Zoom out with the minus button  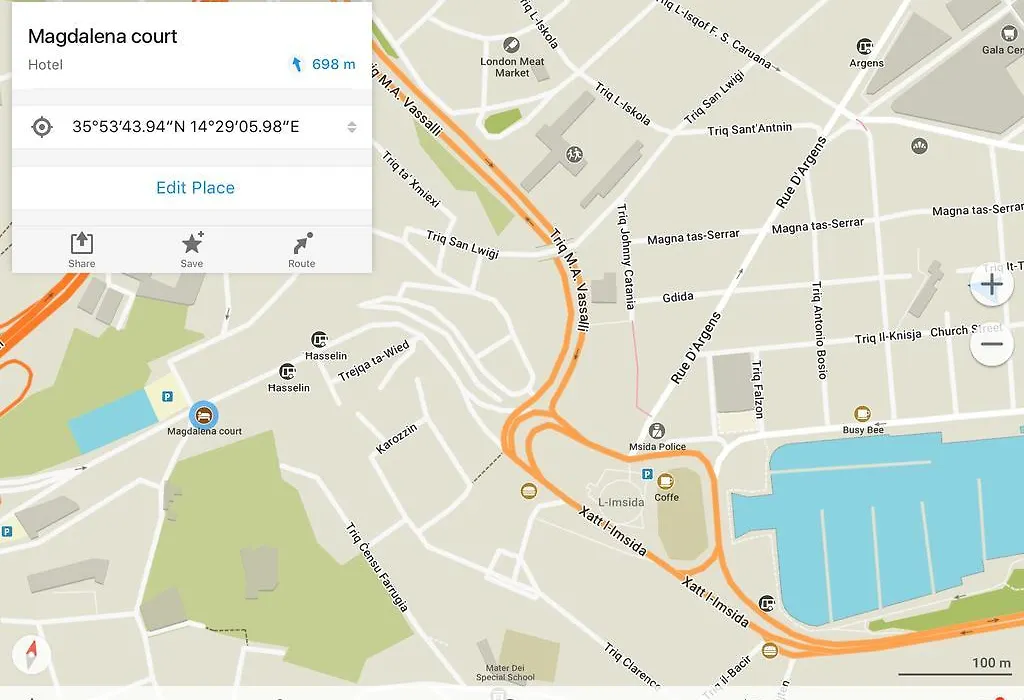[992, 344]
